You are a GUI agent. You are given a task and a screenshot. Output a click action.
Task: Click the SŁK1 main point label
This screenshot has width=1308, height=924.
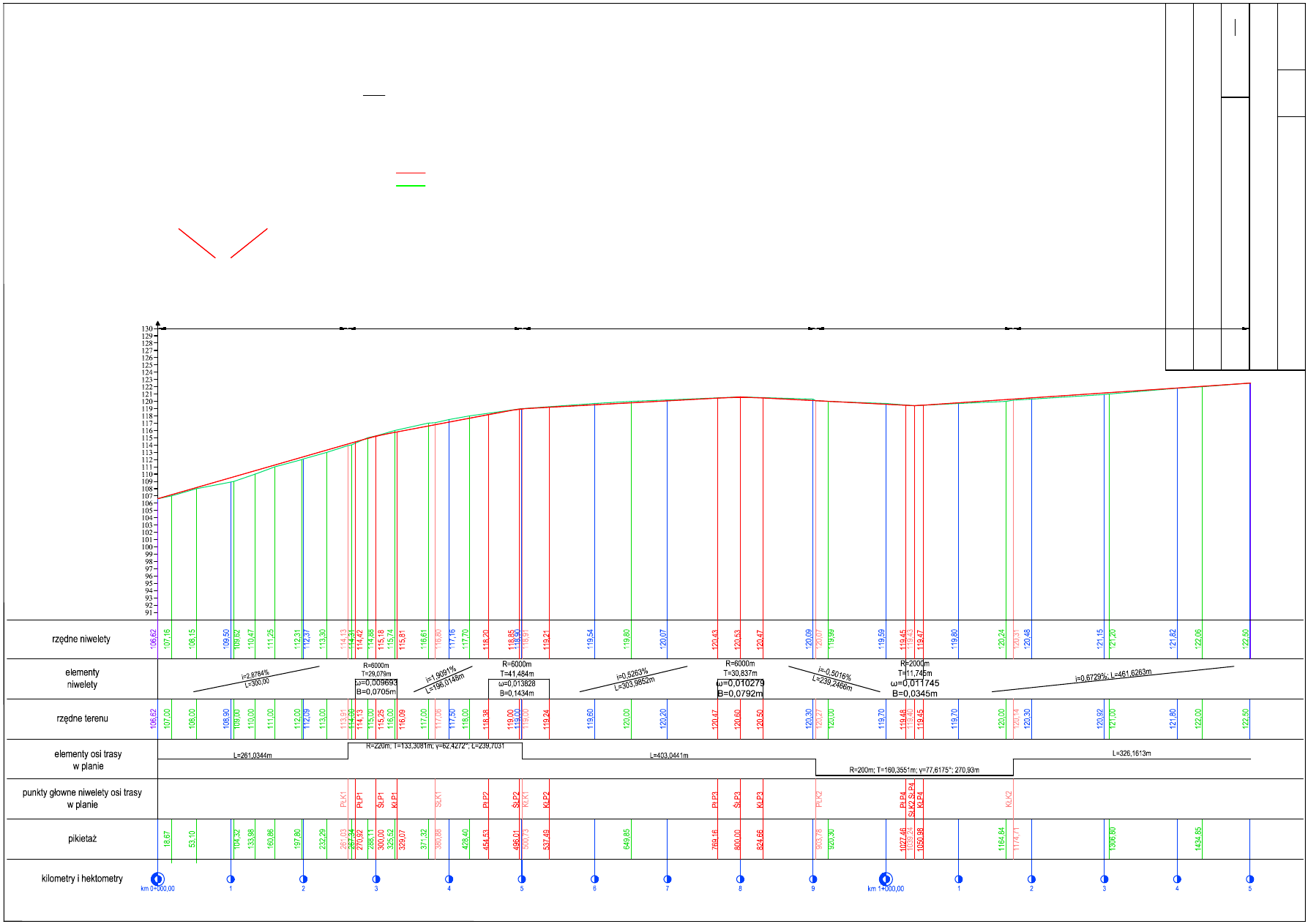click(x=438, y=799)
